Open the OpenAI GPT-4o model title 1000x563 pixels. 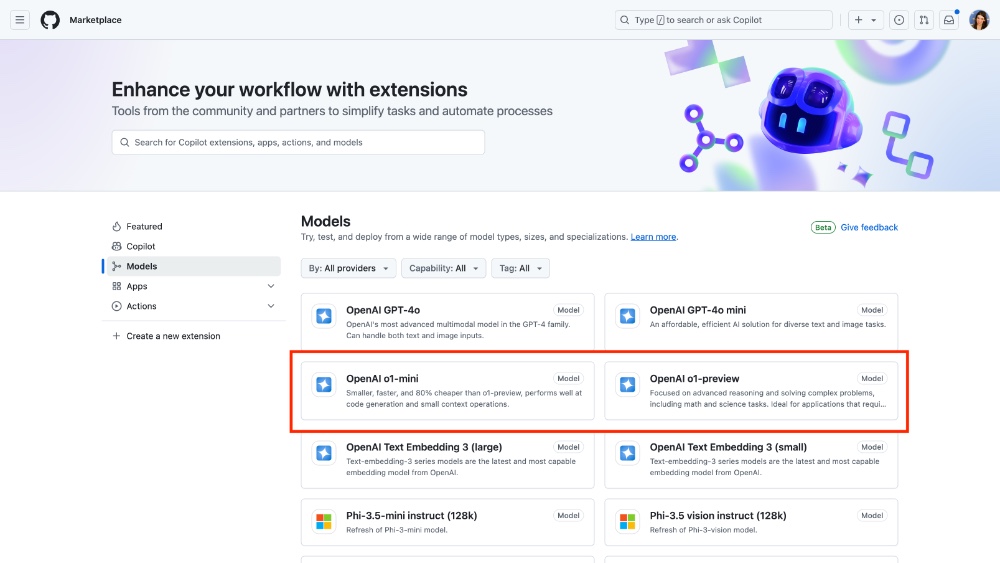[x=383, y=310]
